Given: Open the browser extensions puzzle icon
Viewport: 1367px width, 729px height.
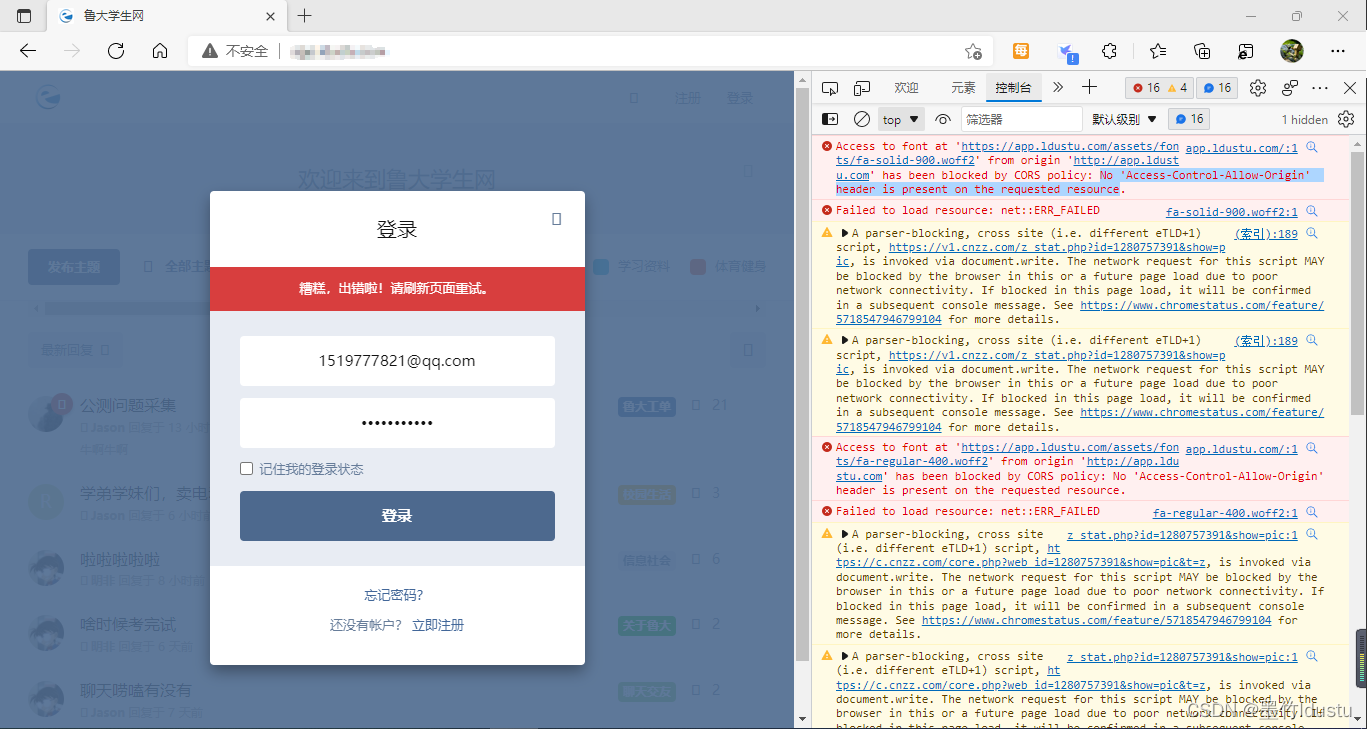Looking at the screenshot, I should (x=1110, y=51).
